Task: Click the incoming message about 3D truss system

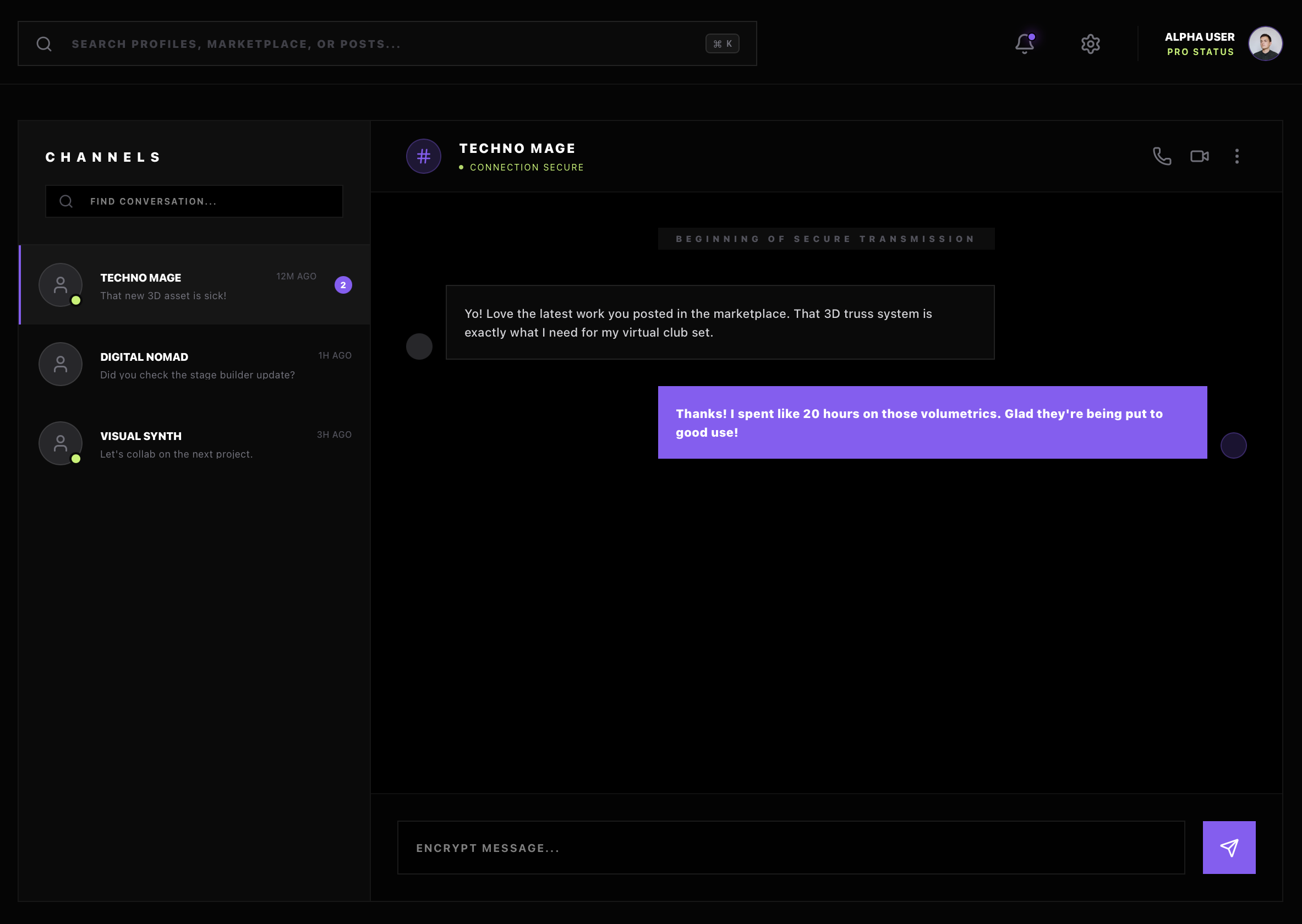Action: (x=720, y=323)
